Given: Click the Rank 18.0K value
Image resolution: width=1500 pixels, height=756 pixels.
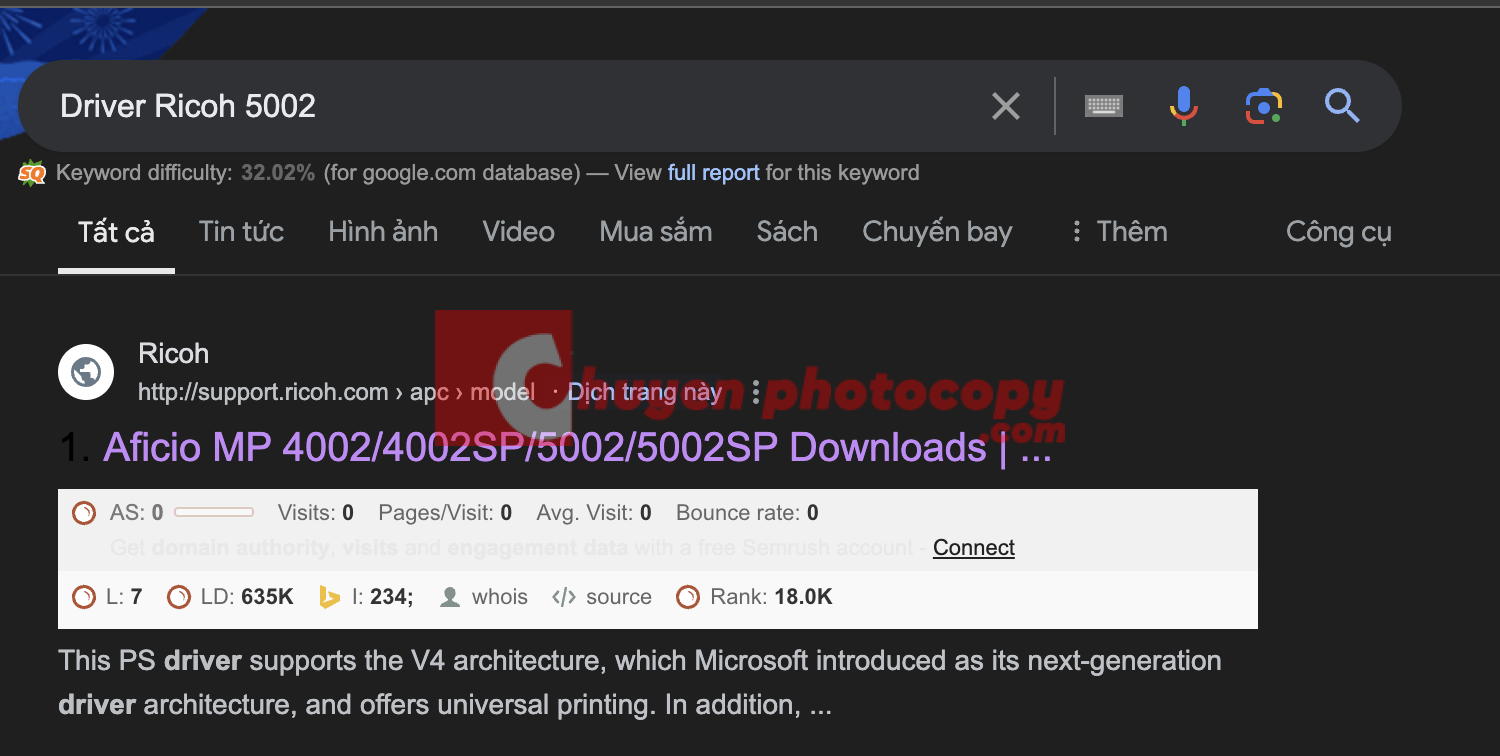Looking at the screenshot, I should click(x=803, y=597).
